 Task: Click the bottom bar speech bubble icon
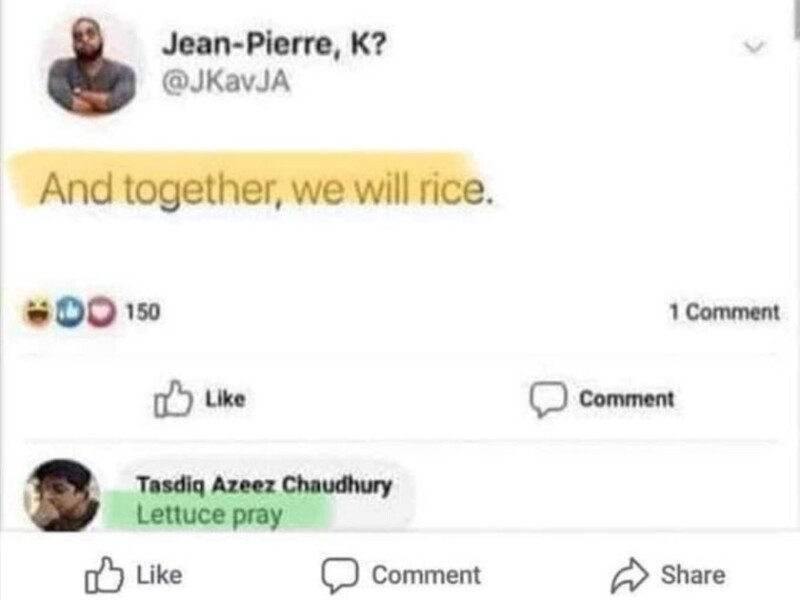point(341,575)
